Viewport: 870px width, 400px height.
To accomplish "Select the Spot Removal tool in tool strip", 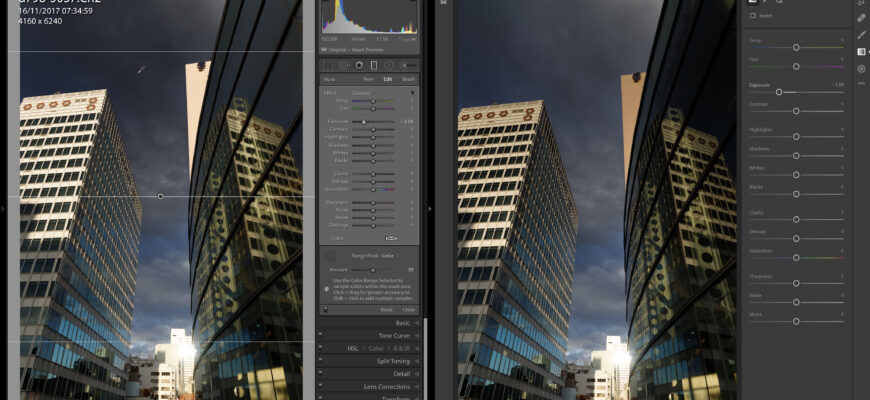I will [343, 65].
